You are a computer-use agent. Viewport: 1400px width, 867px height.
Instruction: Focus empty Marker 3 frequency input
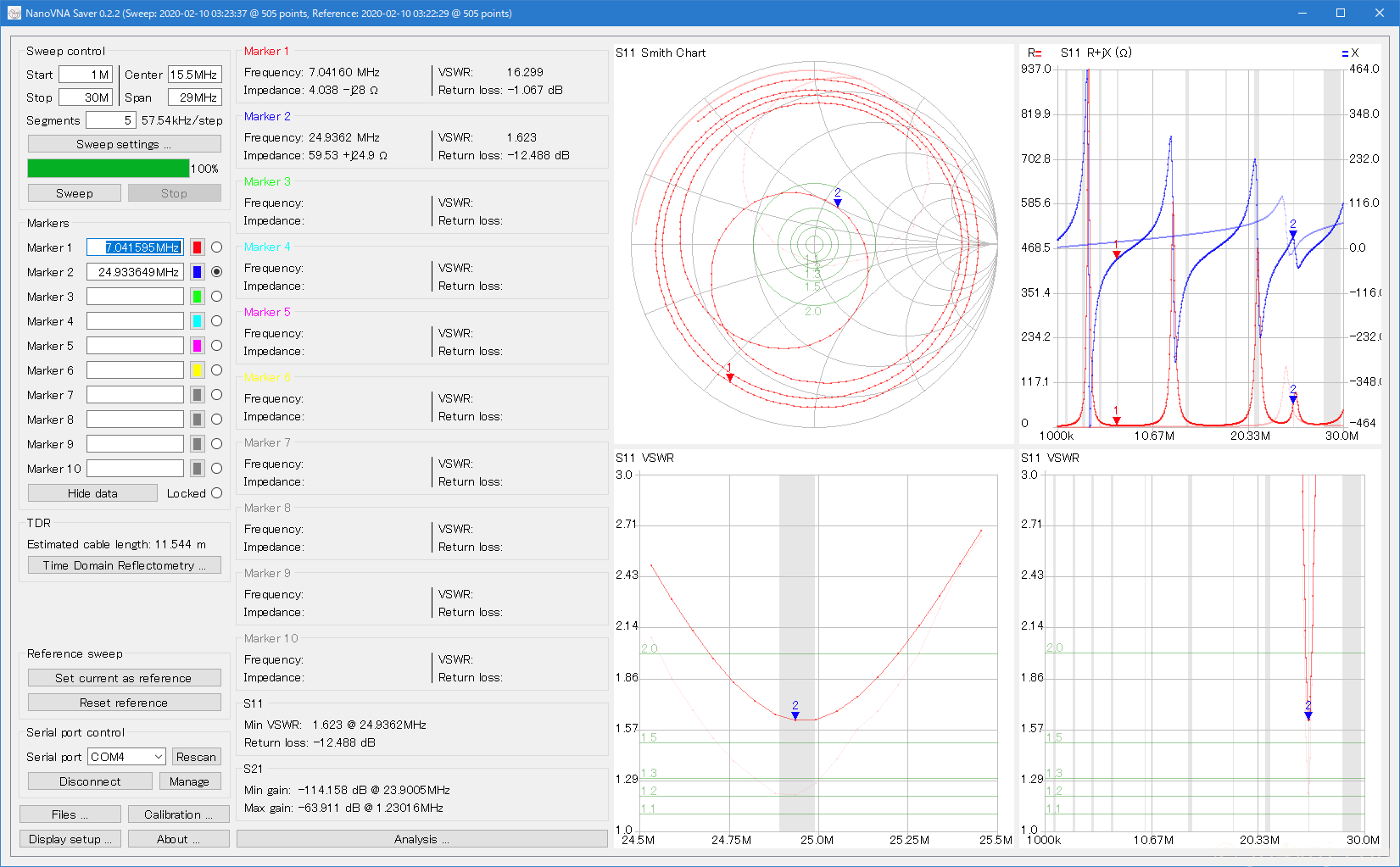135,297
